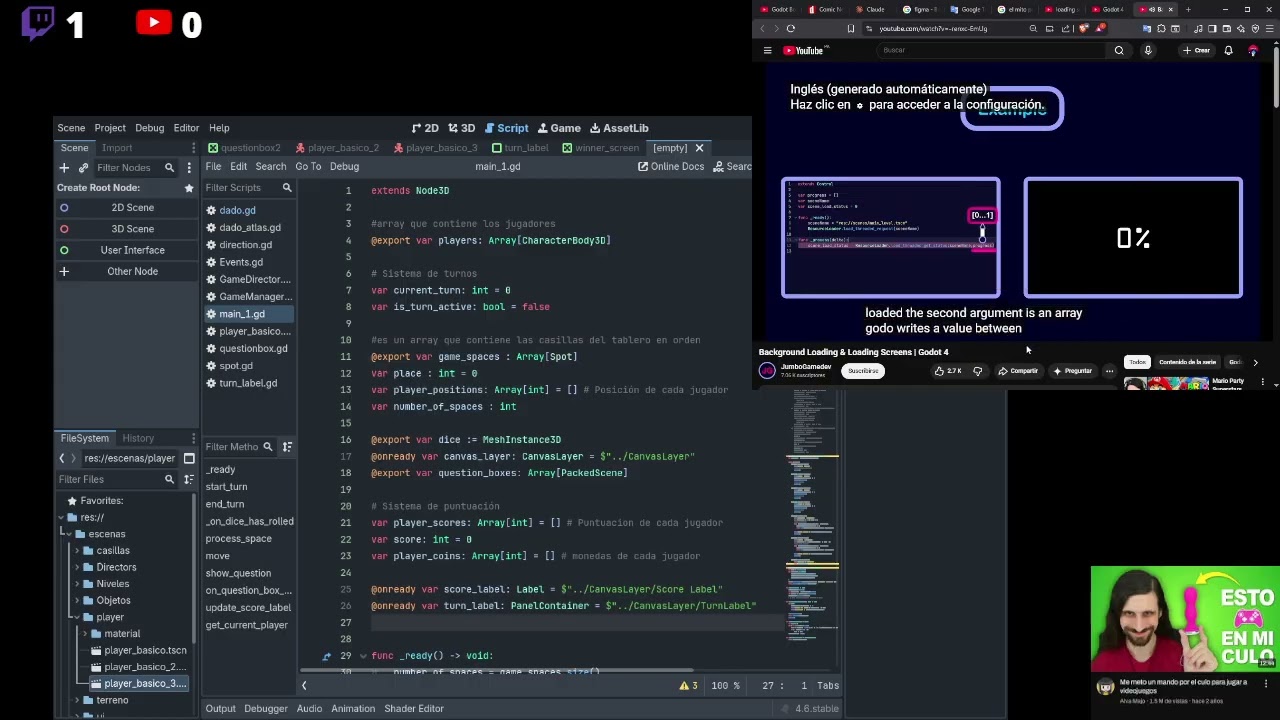Open more actions menu under YouTube video

coord(1109,371)
